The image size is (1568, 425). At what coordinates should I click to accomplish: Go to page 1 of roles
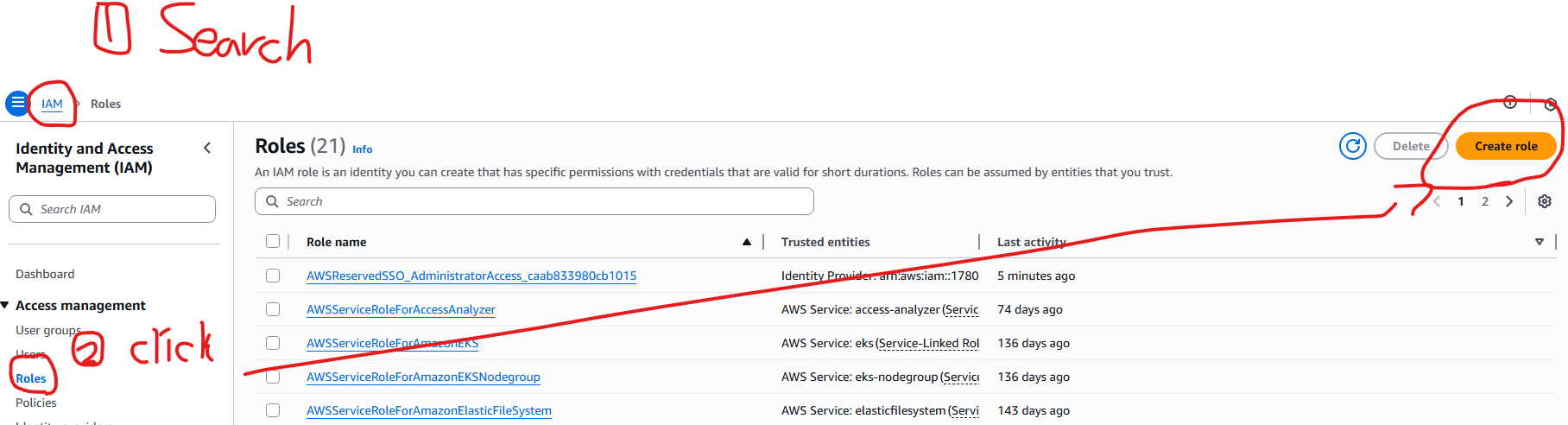click(x=1461, y=201)
